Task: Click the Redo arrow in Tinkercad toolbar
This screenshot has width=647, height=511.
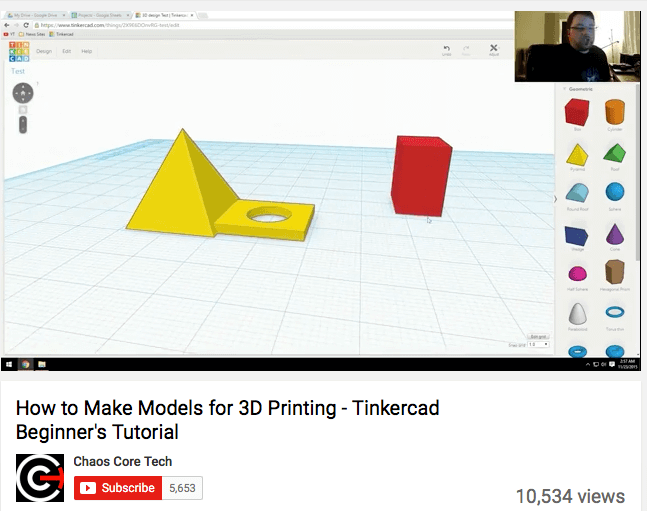Action: coord(466,50)
